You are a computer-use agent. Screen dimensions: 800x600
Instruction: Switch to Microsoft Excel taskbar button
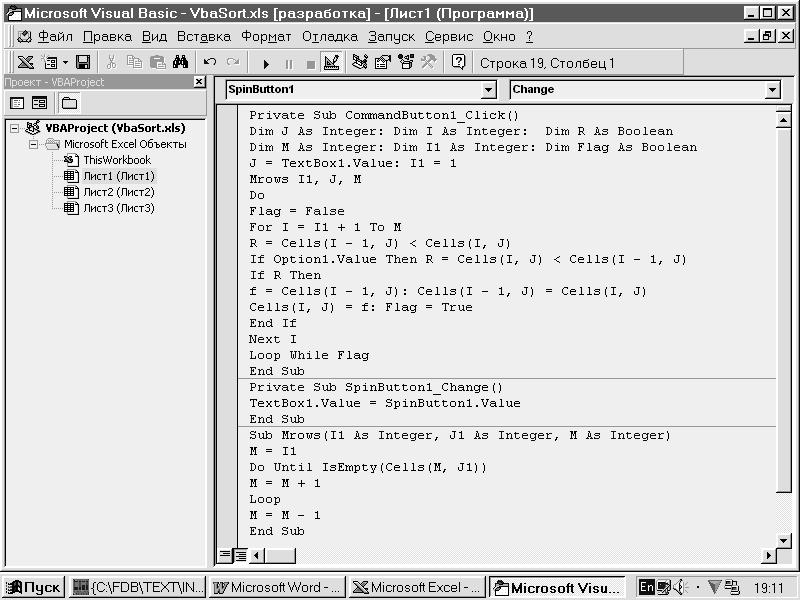coord(416,587)
